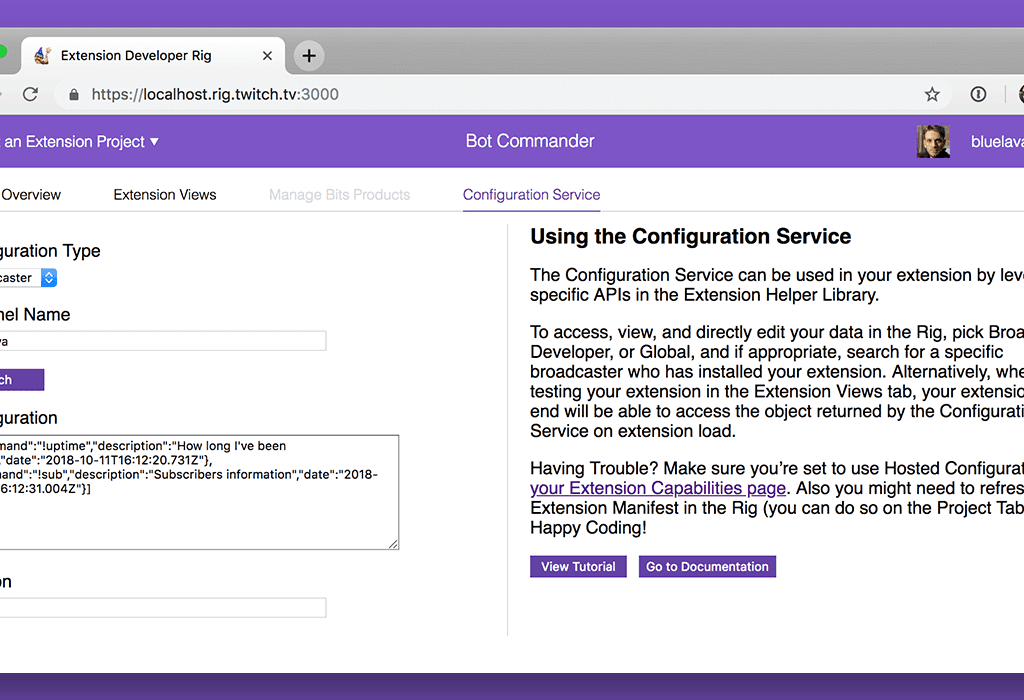Viewport: 1024px width, 700px height.
Task: Click the View Tutorial button
Action: [x=578, y=567]
